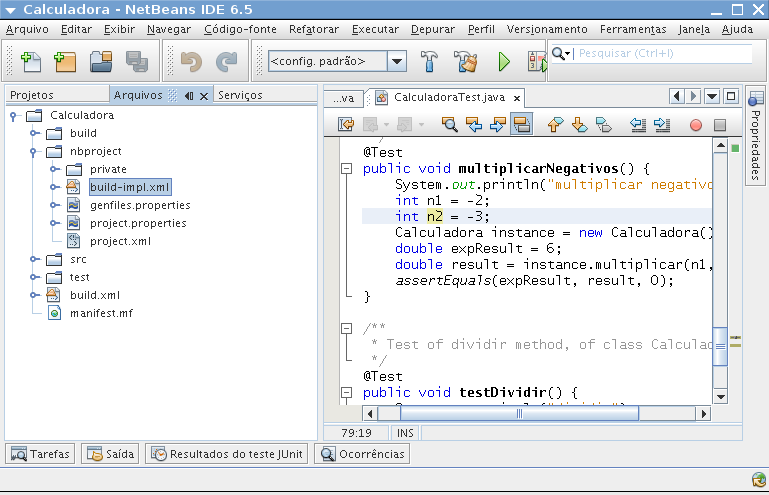Screen dimensions: 769x495
Task: Expand the build folder node
Action: pos(34,133)
